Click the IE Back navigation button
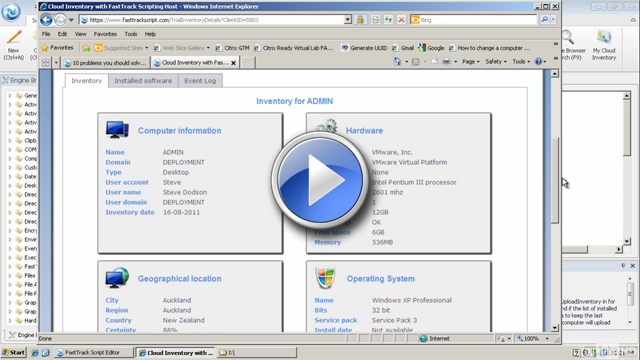The height and width of the screenshot is (360, 640). (x=46, y=20)
